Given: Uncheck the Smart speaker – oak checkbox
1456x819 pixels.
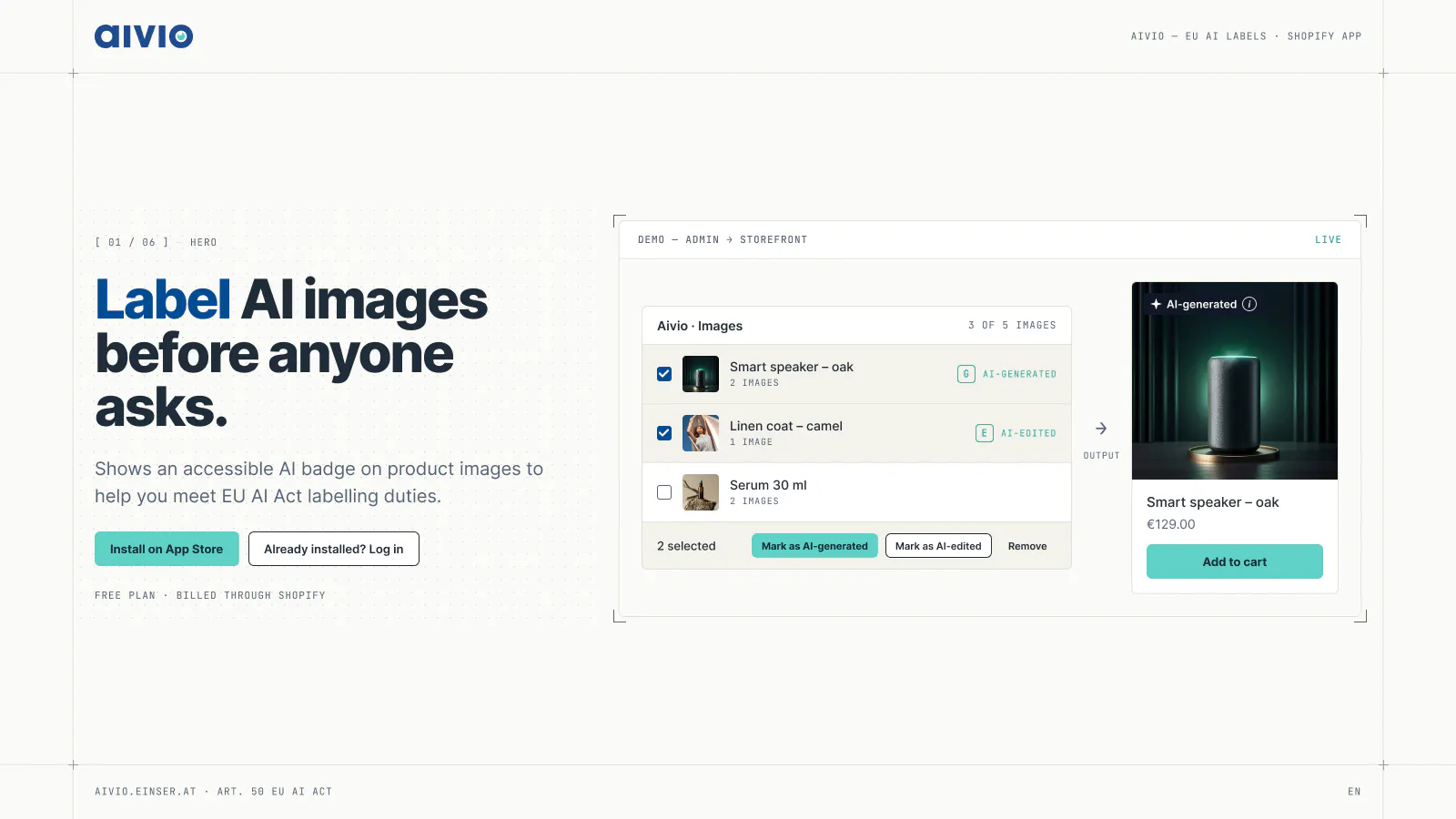Looking at the screenshot, I should coord(664,374).
